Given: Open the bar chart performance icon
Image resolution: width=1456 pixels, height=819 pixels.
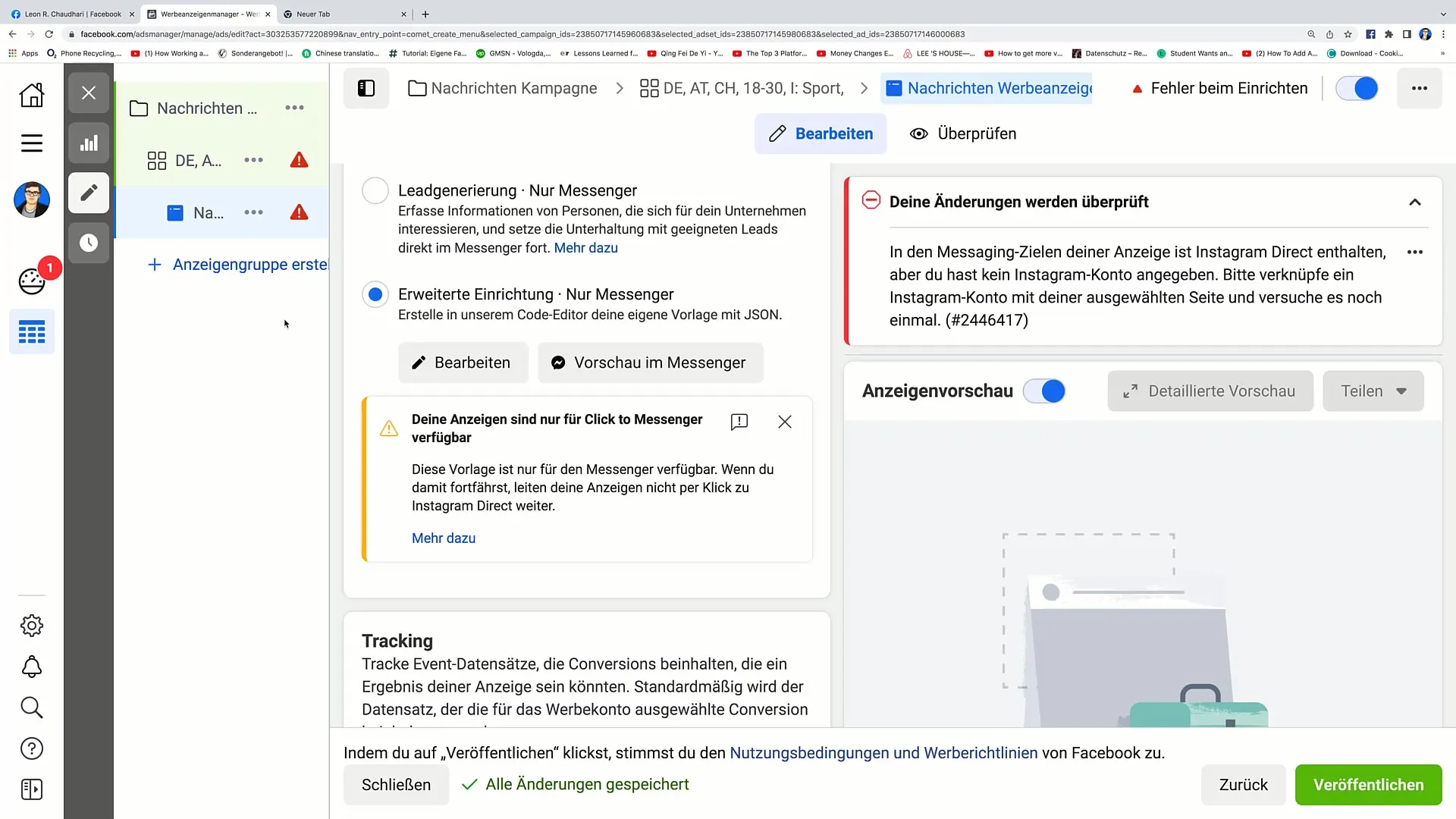Looking at the screenshot, I should tap(89, 143).
